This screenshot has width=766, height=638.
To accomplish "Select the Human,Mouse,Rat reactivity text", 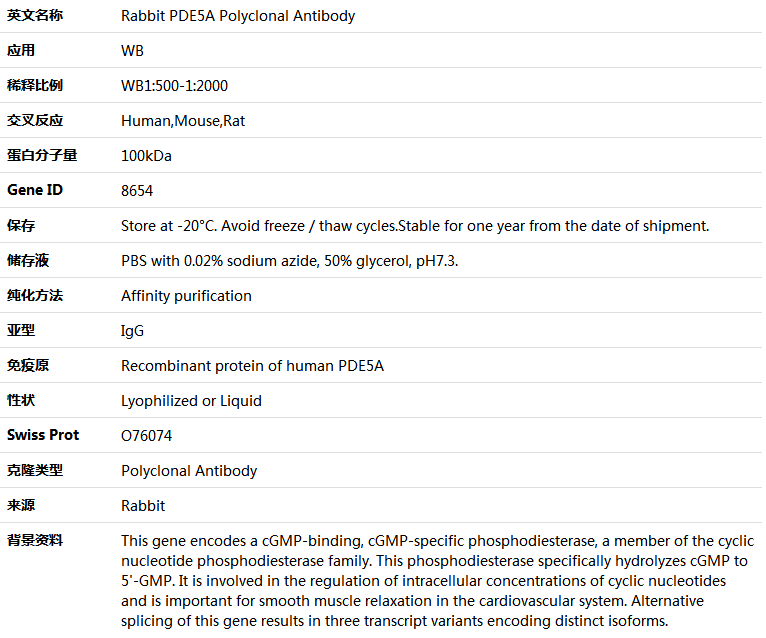I will (183, 121).
